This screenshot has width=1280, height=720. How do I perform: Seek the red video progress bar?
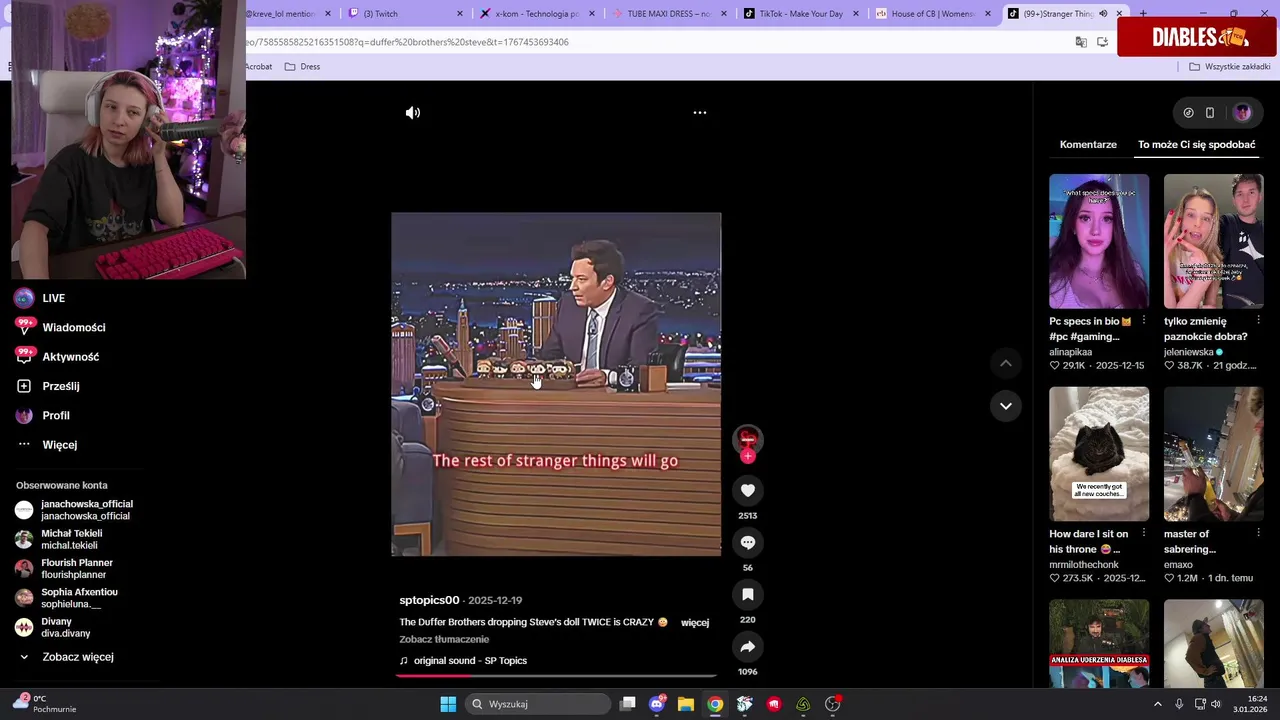coord(555,676)
